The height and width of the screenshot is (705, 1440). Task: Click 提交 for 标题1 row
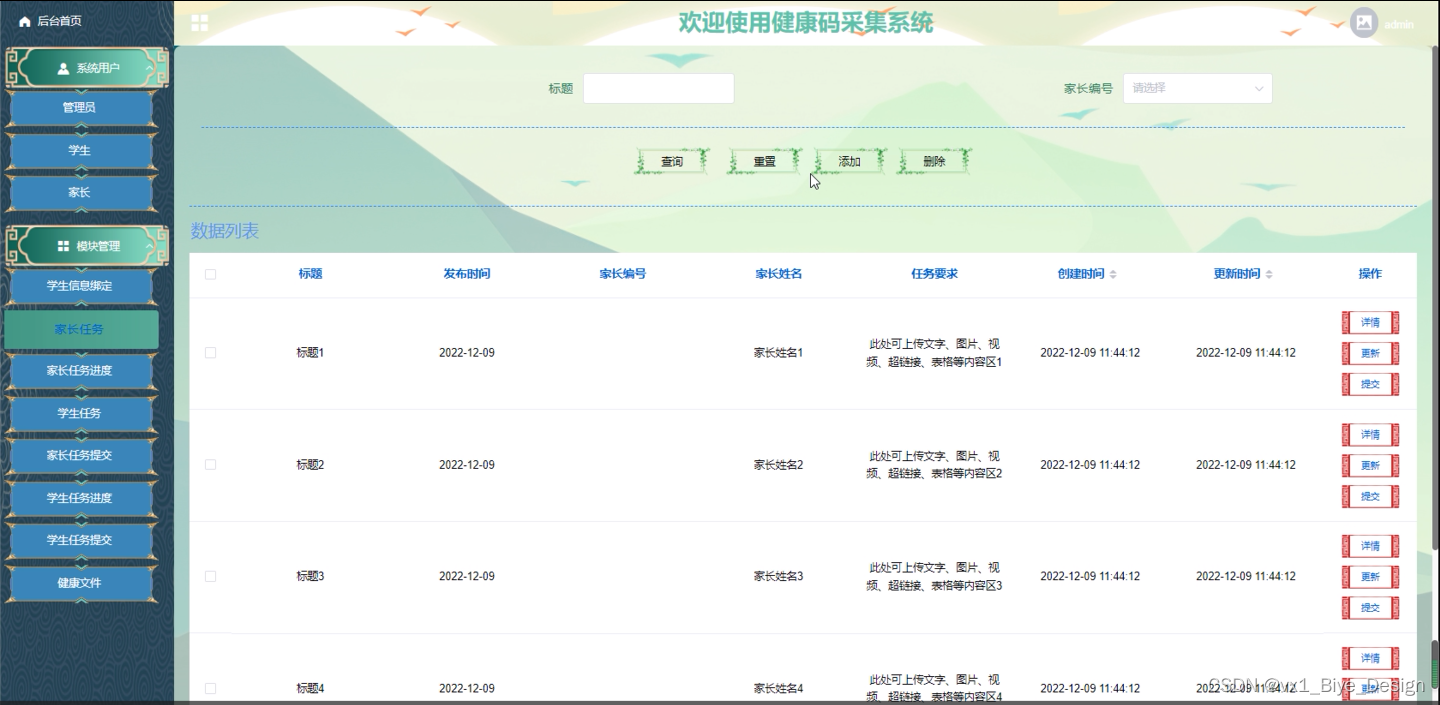click(1370, 385)
